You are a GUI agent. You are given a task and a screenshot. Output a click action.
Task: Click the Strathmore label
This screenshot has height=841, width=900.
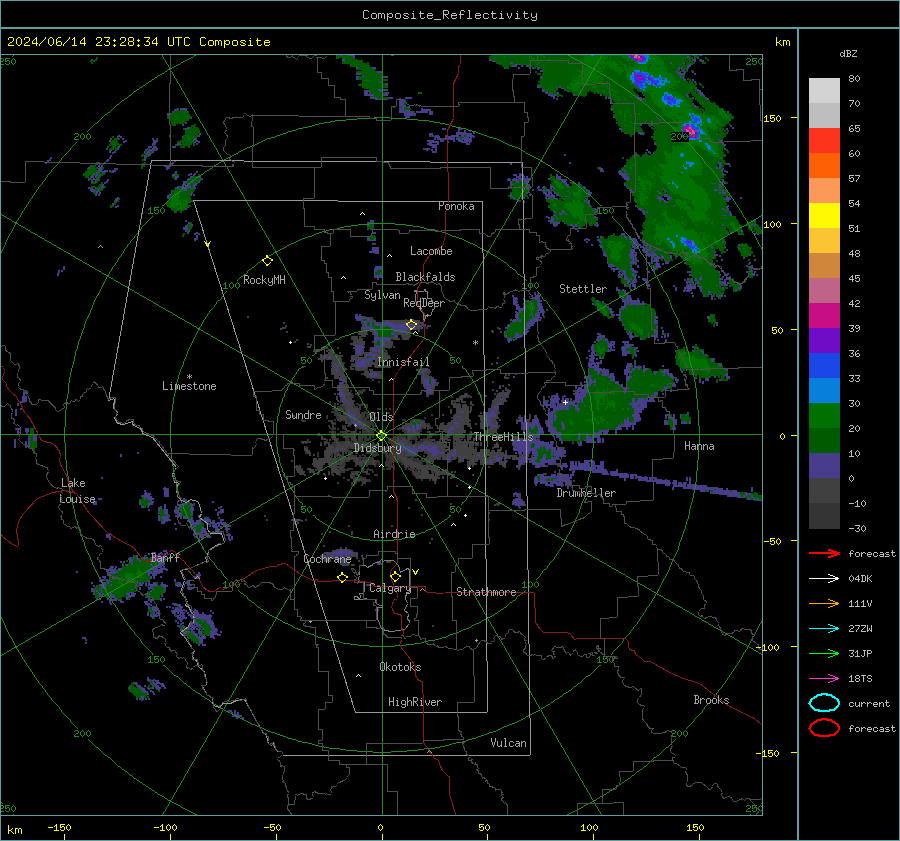(486, 592)
